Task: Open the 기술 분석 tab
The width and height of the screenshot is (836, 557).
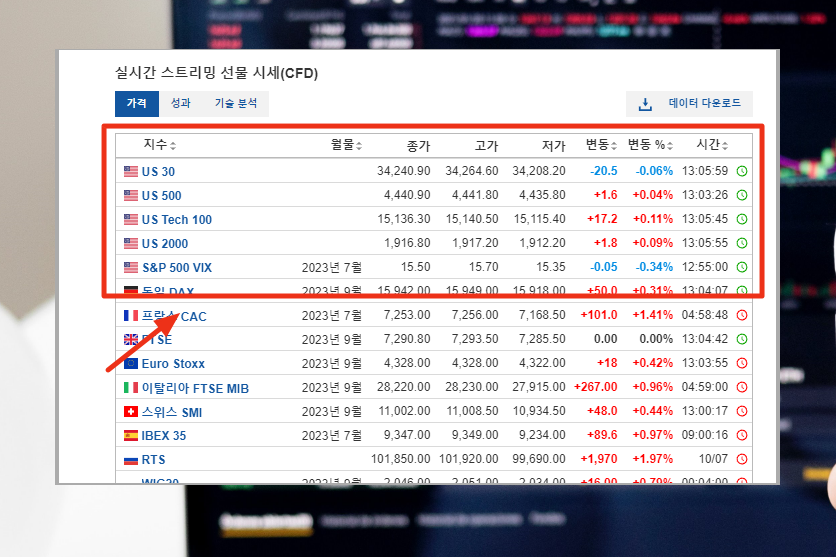Action: [x=236, y=103]
